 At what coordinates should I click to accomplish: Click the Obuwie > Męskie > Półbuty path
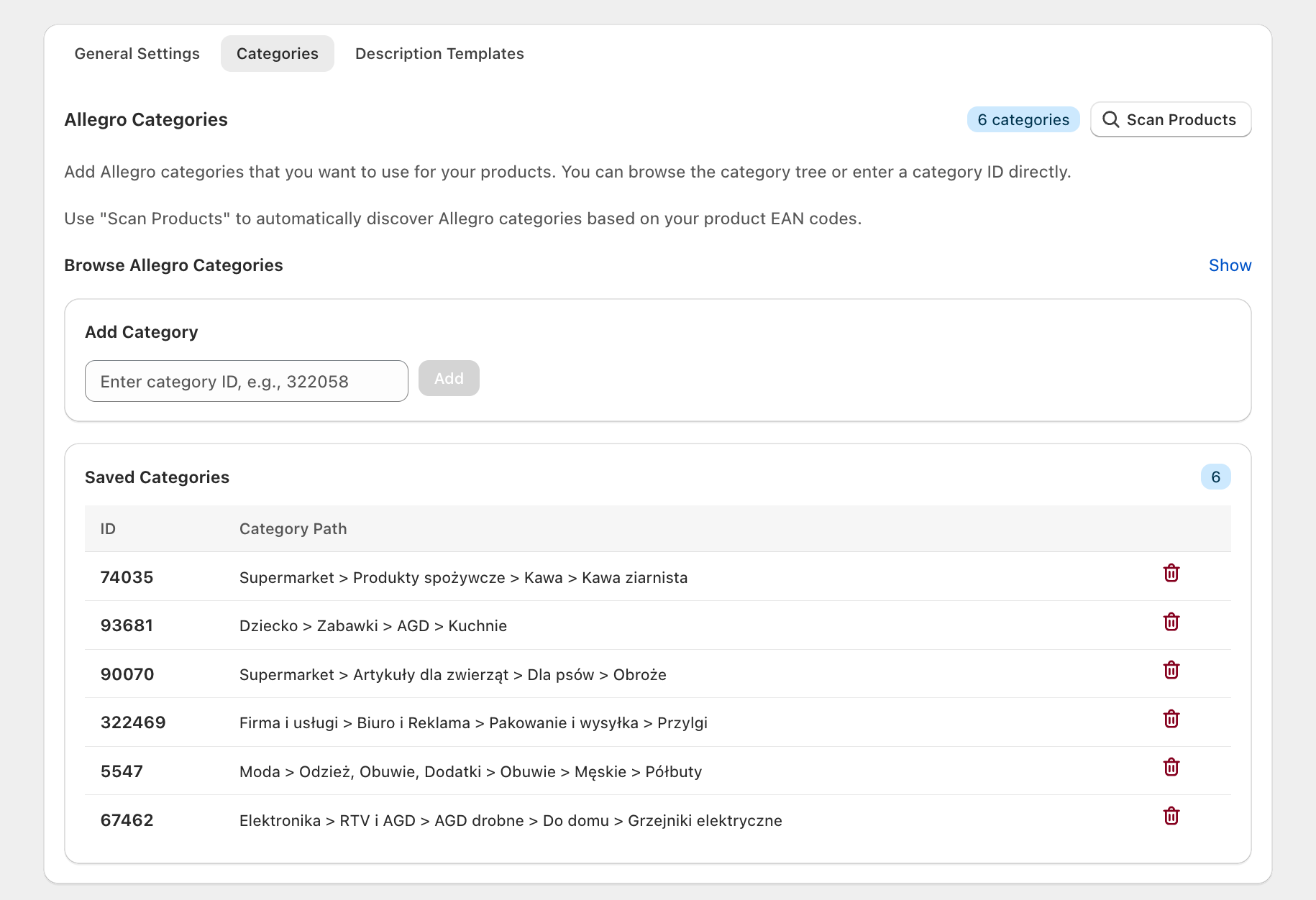coord(471,772)
